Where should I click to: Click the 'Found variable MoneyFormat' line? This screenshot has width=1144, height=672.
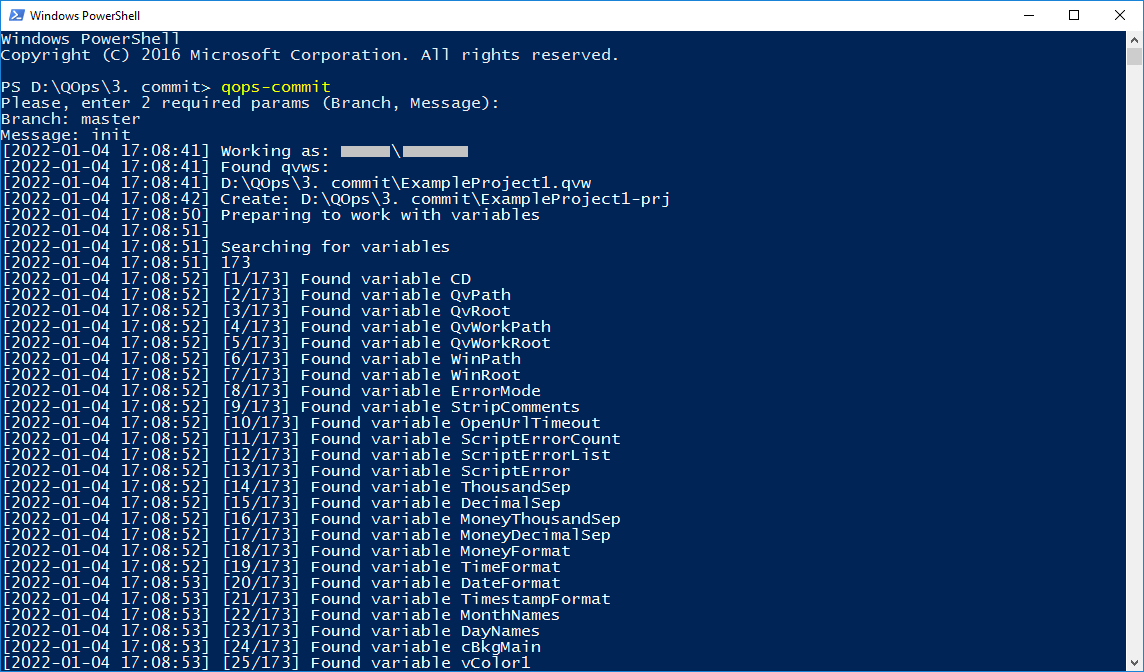[286, 552]
